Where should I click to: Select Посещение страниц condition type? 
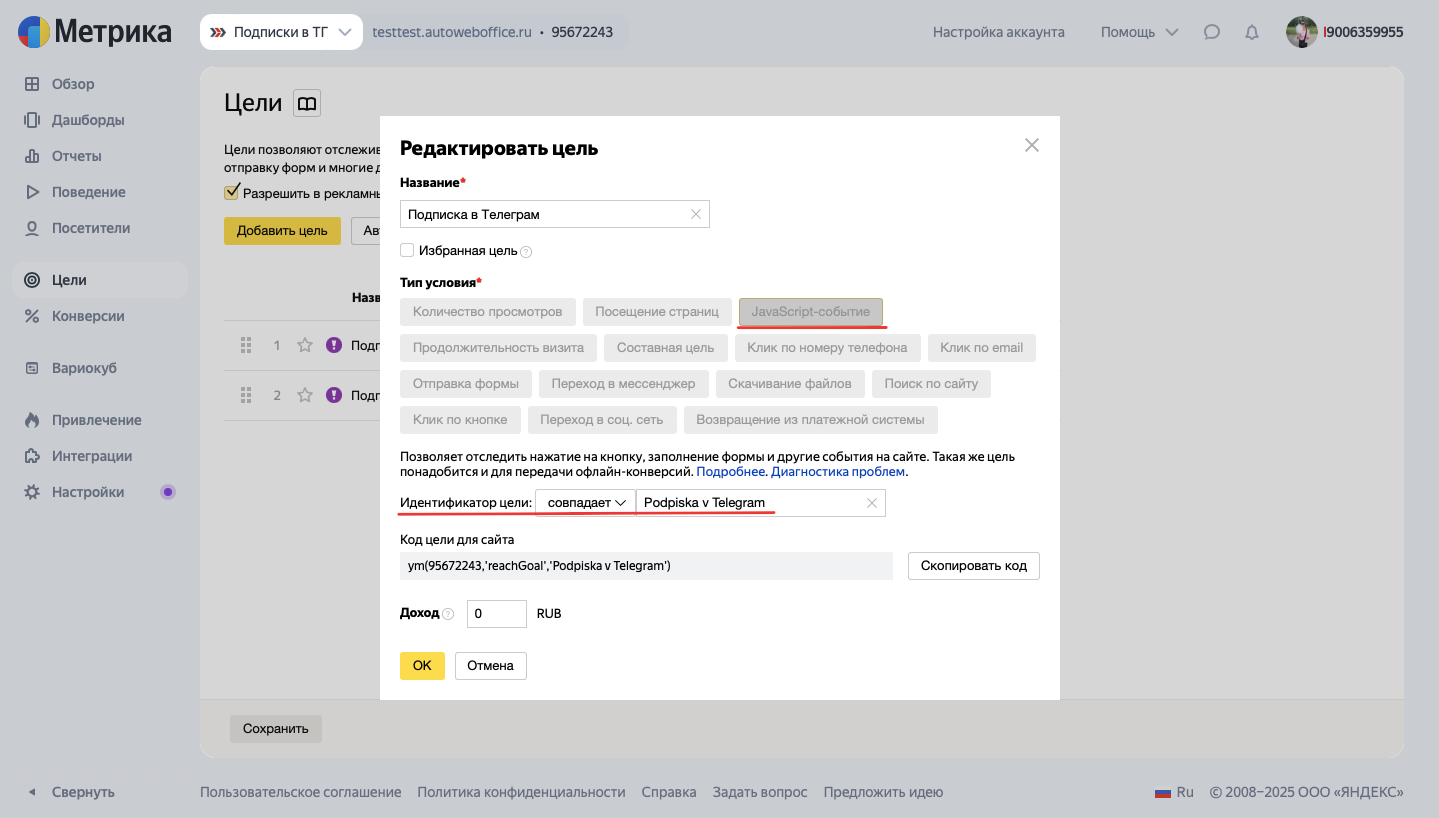[657, 312]
